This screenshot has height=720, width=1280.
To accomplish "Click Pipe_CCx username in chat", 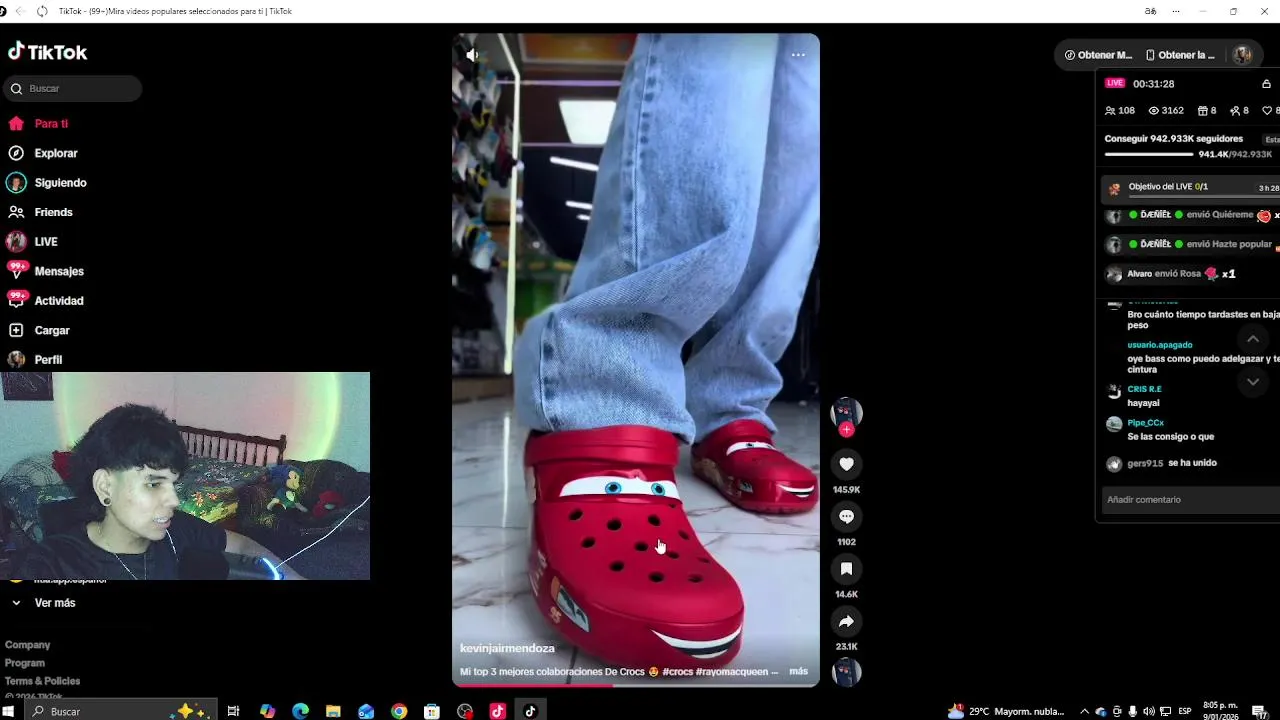I will 1145,423.
